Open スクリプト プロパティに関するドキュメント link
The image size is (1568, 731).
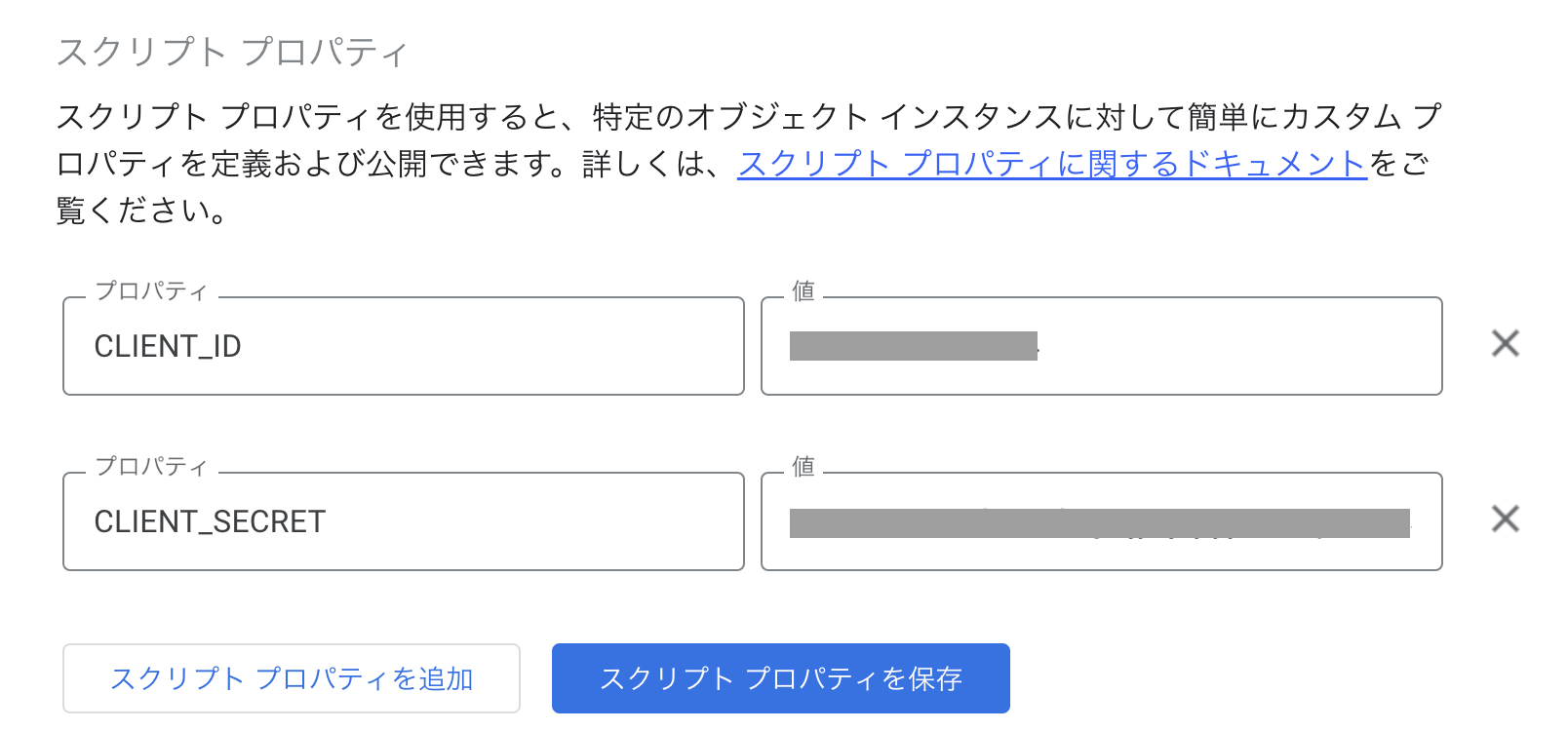tap(1051, 164)
